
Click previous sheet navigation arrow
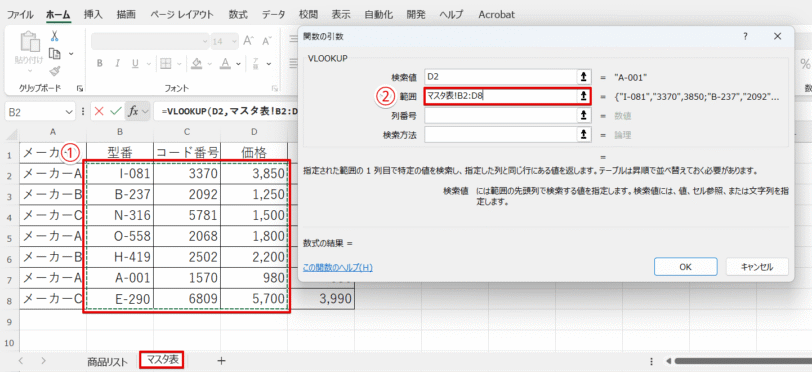[21, 361]
